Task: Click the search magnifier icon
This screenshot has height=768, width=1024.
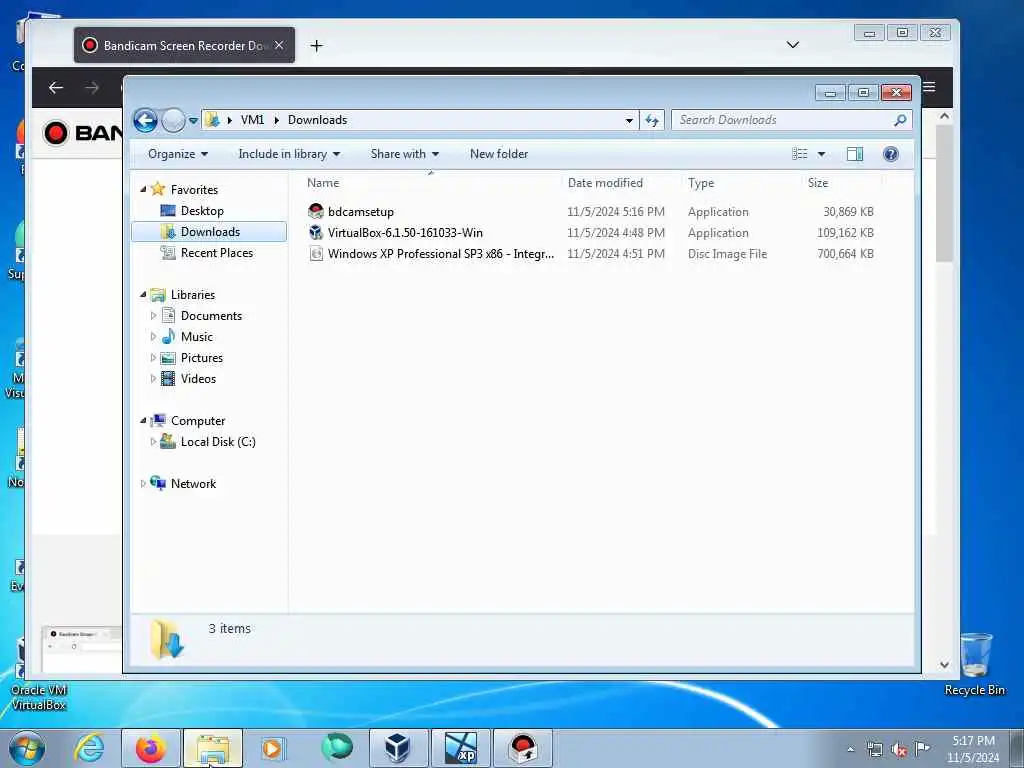Action: 900,120
